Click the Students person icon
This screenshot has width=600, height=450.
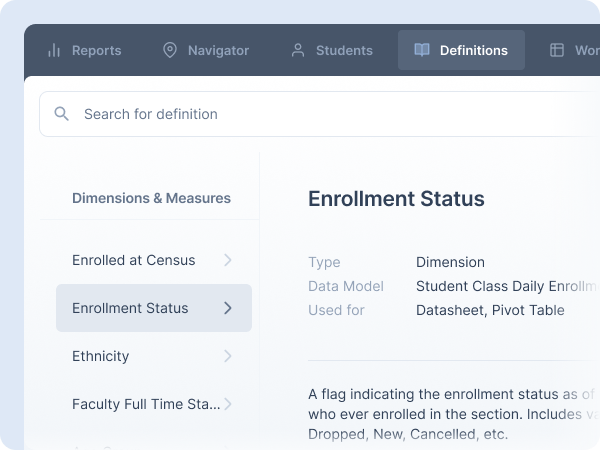(298, 50)
